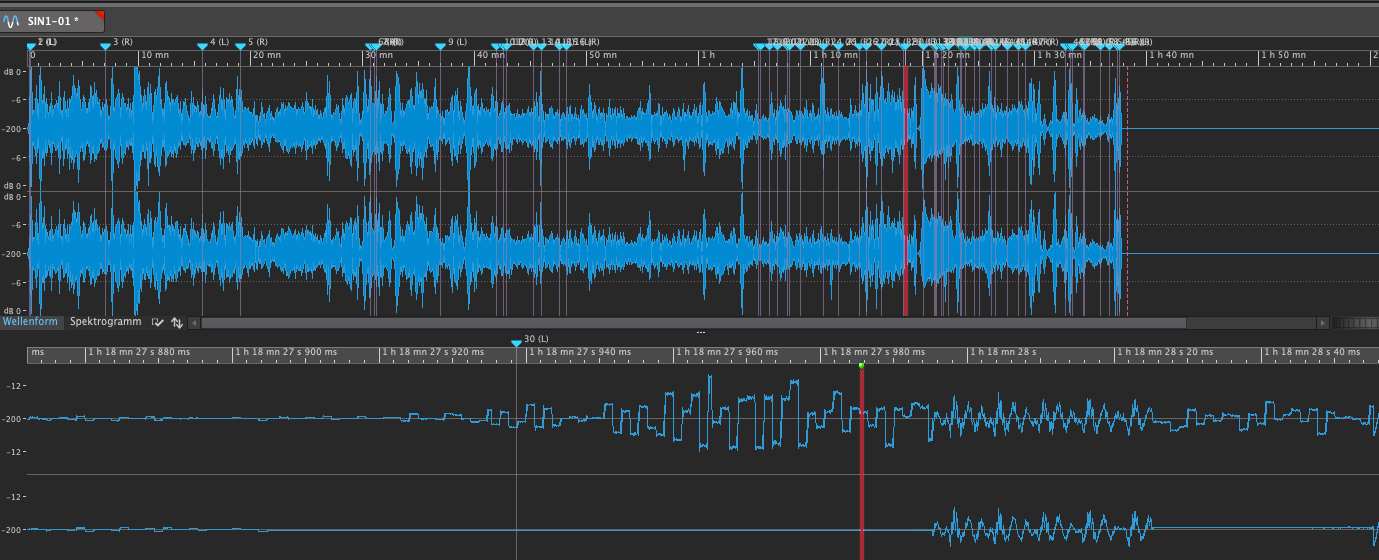Select the SIN1-01 audio file tab
Screen dimensions: 1379x560
52,20
